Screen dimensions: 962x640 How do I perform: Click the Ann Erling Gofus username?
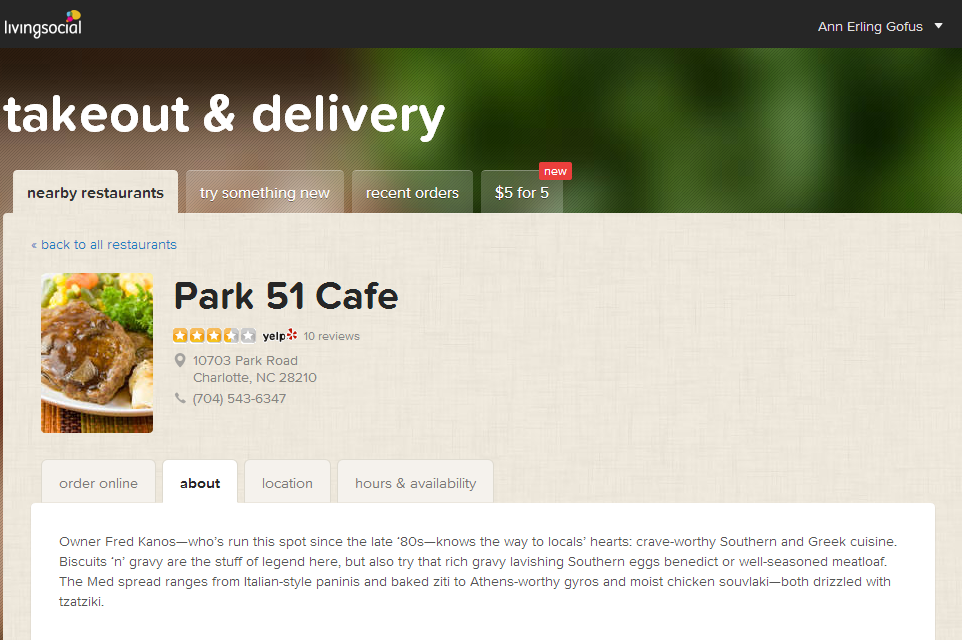[870, 26]
